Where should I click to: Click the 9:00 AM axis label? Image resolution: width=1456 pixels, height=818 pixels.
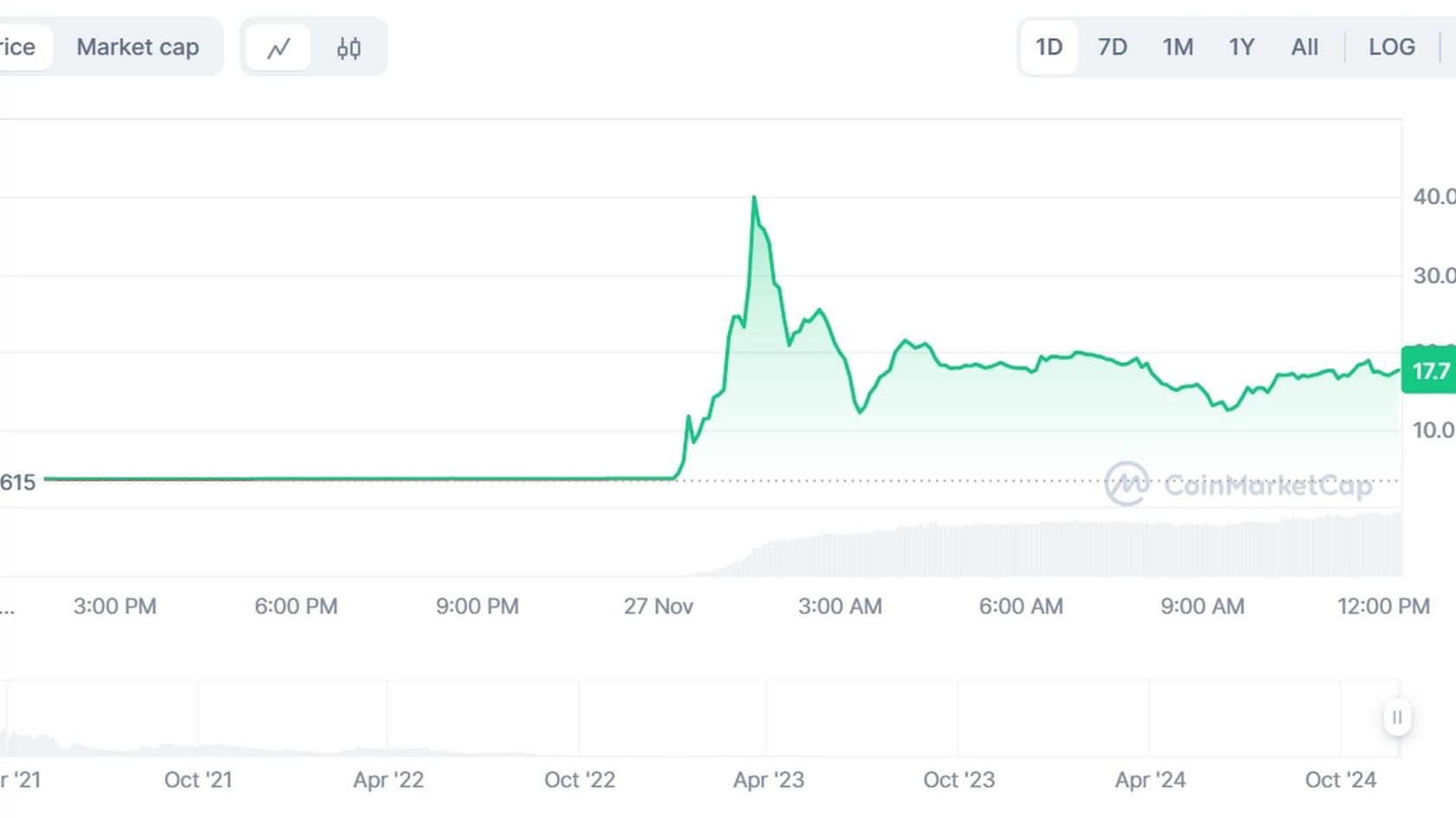(1202, 607)
